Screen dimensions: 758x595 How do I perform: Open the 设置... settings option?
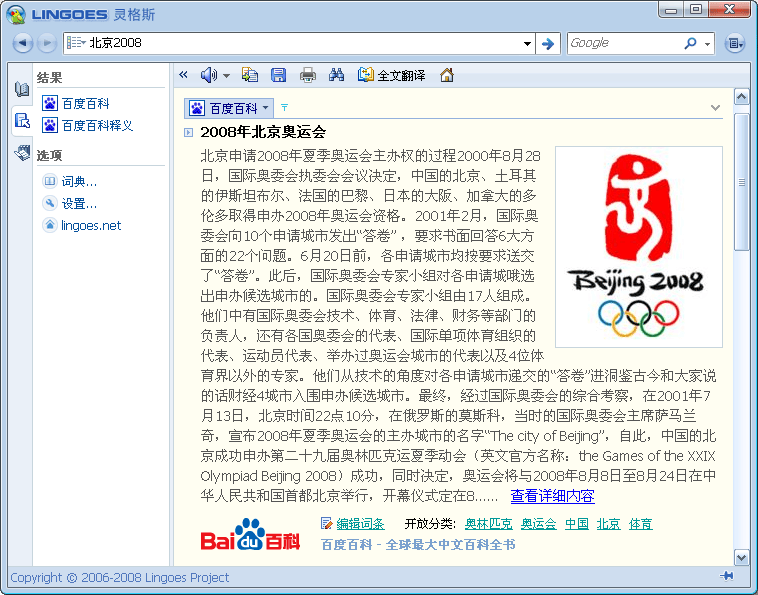[x=70, y=203]
